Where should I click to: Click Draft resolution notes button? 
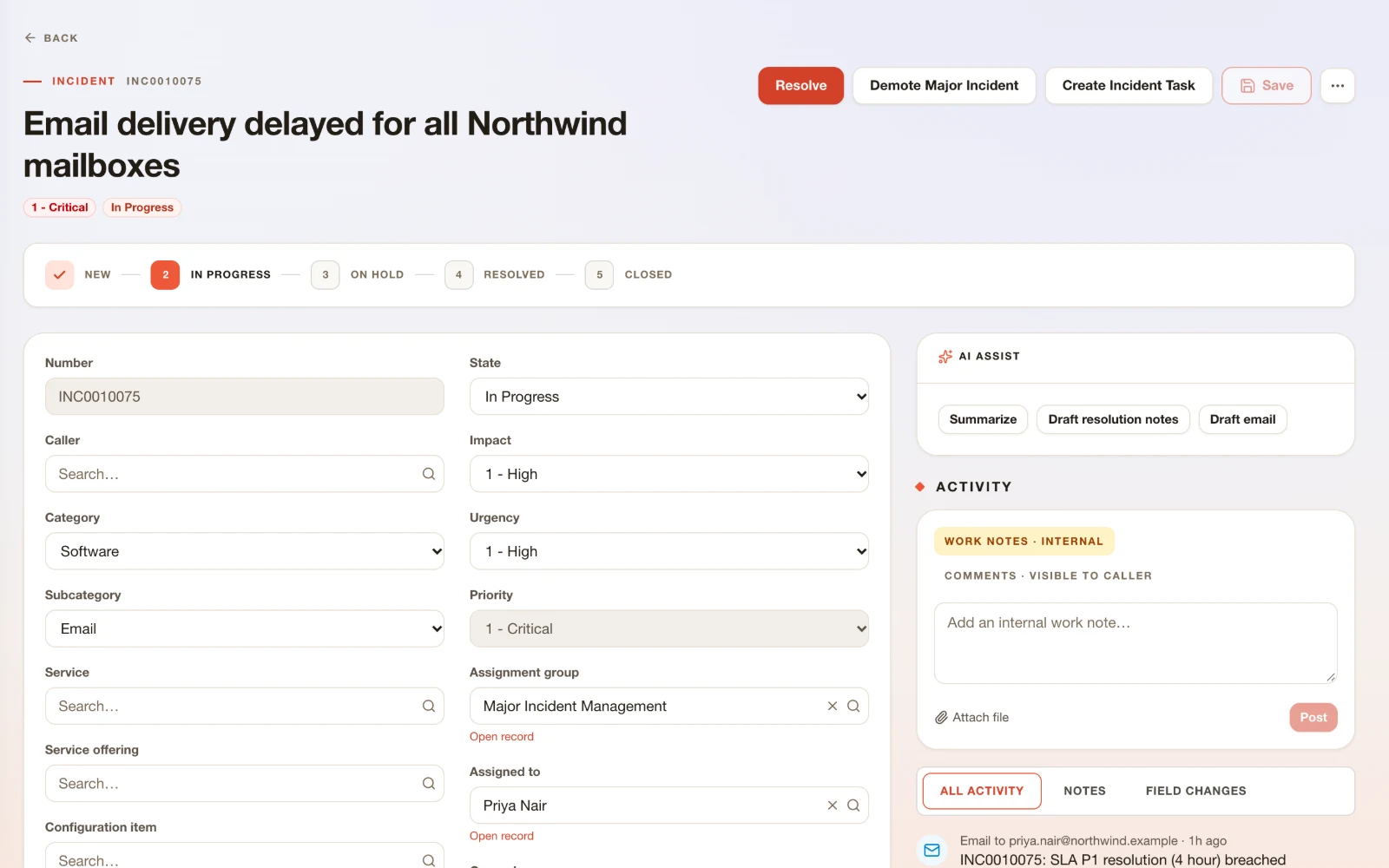pyautogui.click(x=1113, y=419)
